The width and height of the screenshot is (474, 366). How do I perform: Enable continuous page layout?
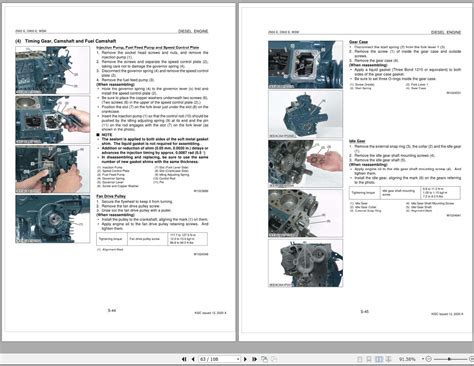369,359
